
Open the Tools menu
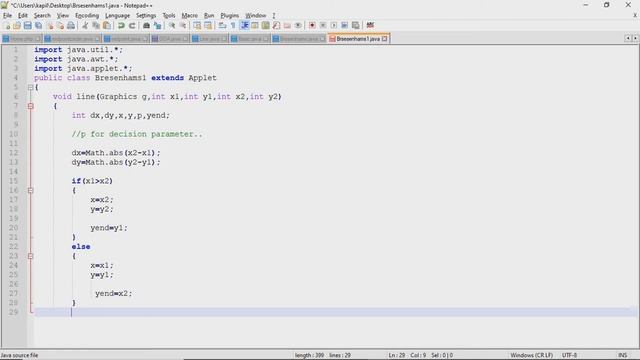[x=169, y=16]
